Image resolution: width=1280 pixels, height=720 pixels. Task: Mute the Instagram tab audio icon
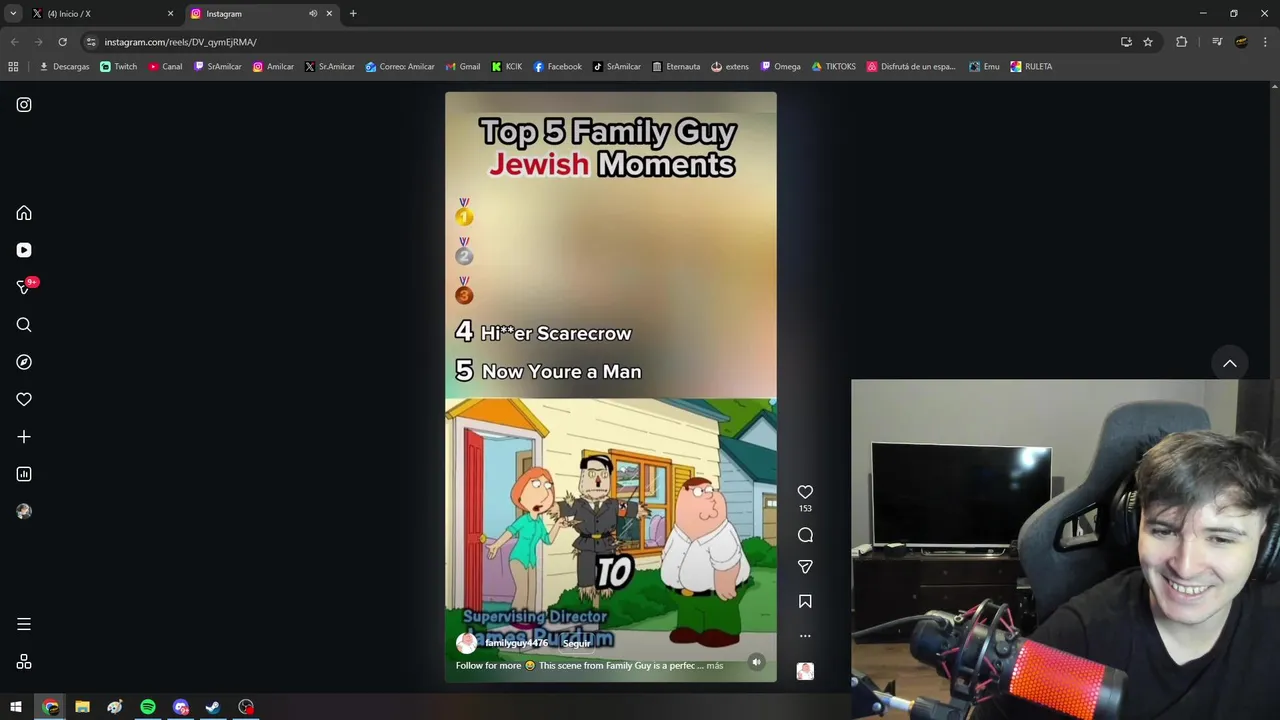pyautogui.click(x=313, y=14)
